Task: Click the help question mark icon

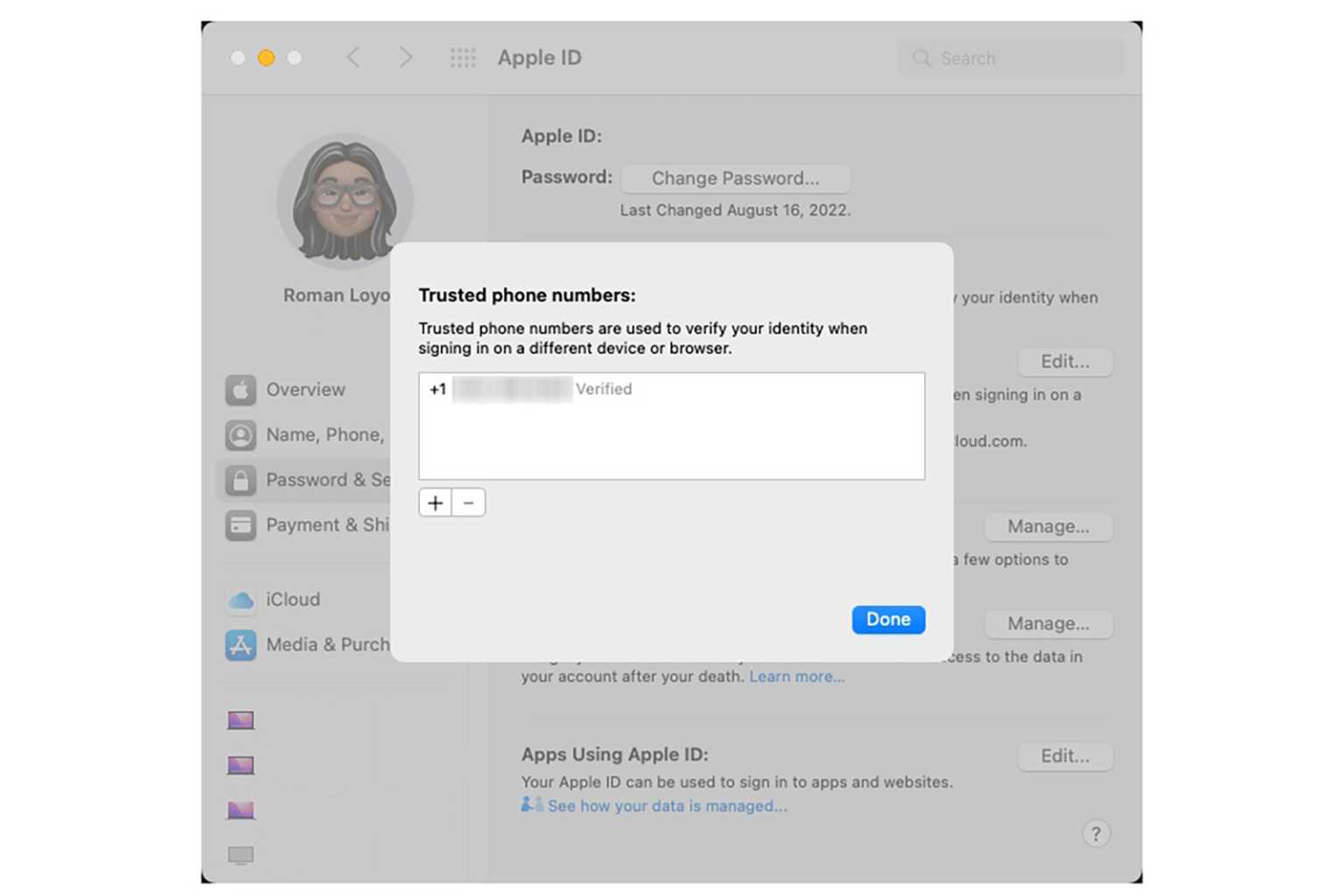Action: (1096, 833)
